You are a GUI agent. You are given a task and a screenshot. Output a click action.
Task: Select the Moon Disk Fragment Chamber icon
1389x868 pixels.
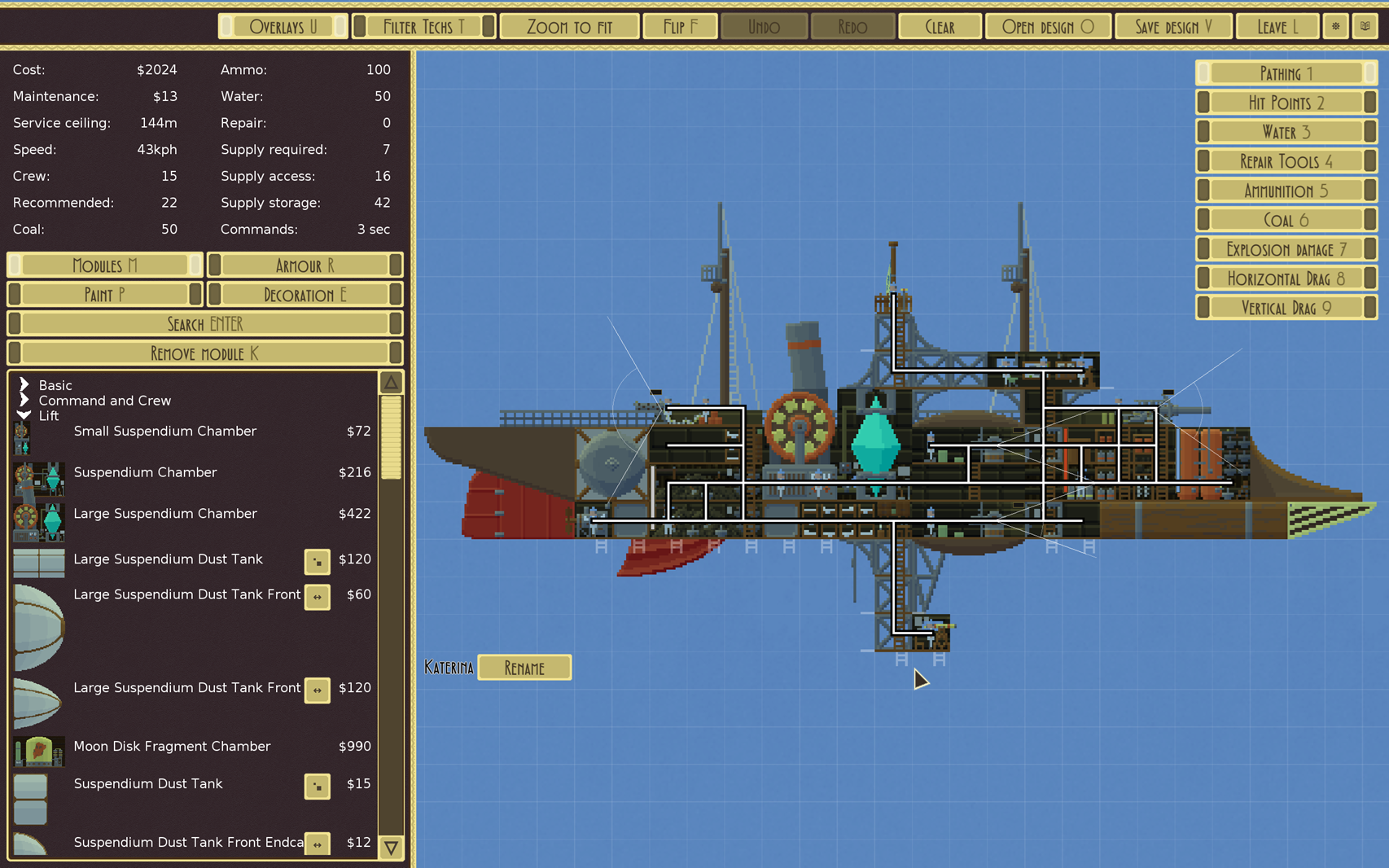pos(38,751)
